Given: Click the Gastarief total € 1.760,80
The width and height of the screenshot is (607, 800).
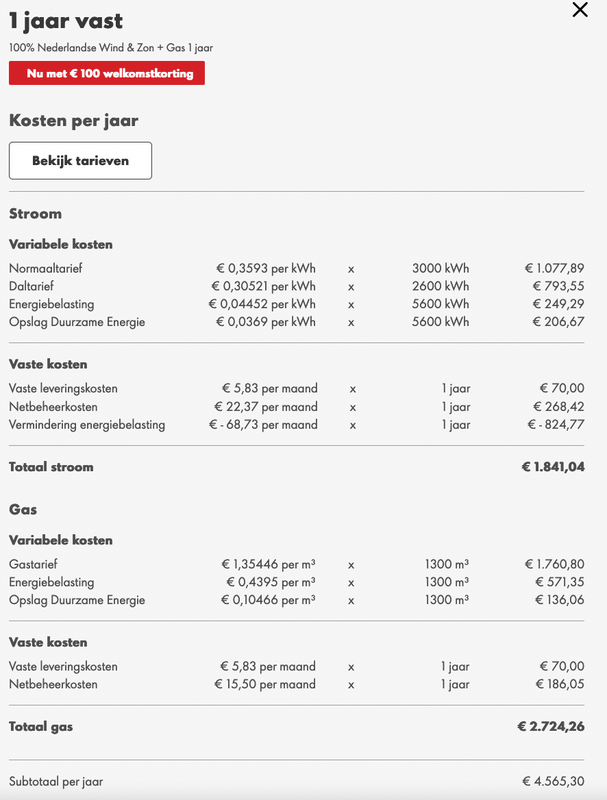Looking at the screenshot, I should pyautogui.click(x=554, y=564).
